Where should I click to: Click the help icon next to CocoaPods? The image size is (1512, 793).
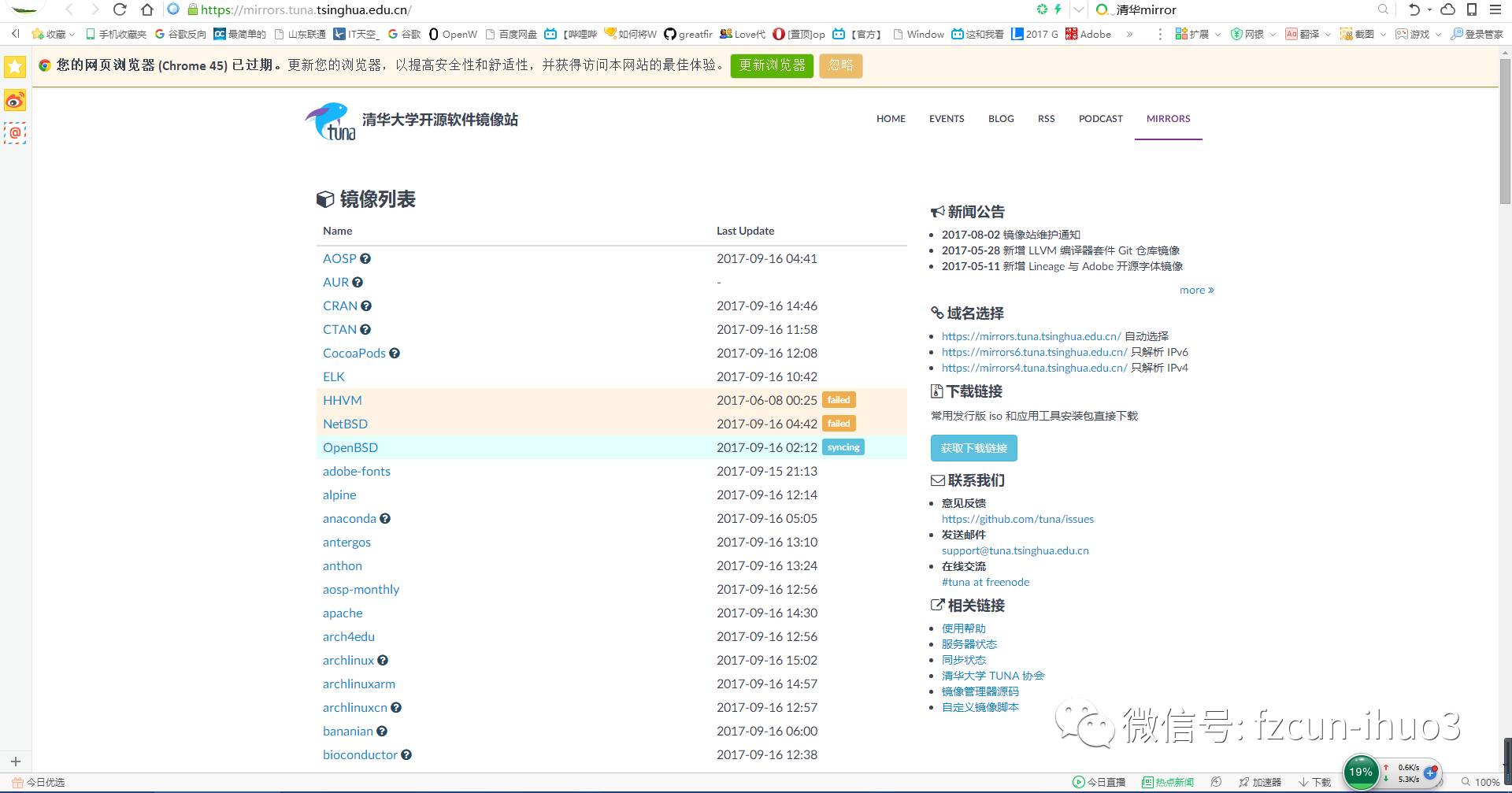click(x=395, y=353)
